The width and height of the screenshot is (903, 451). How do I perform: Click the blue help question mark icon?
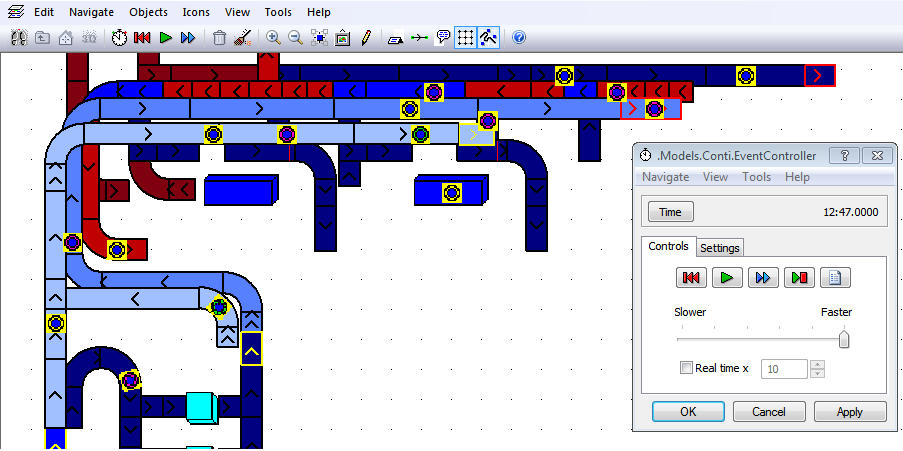point(519,38)
